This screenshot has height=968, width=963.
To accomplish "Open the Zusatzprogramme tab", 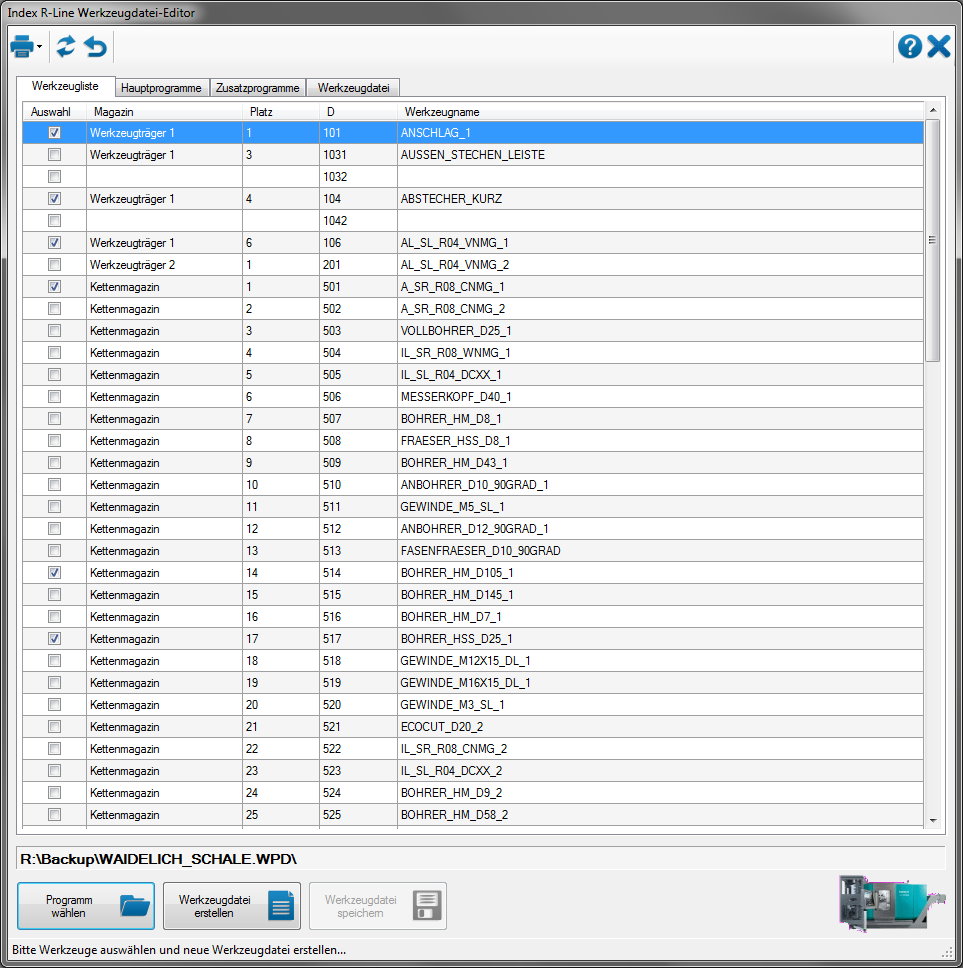I will (257, 88).
